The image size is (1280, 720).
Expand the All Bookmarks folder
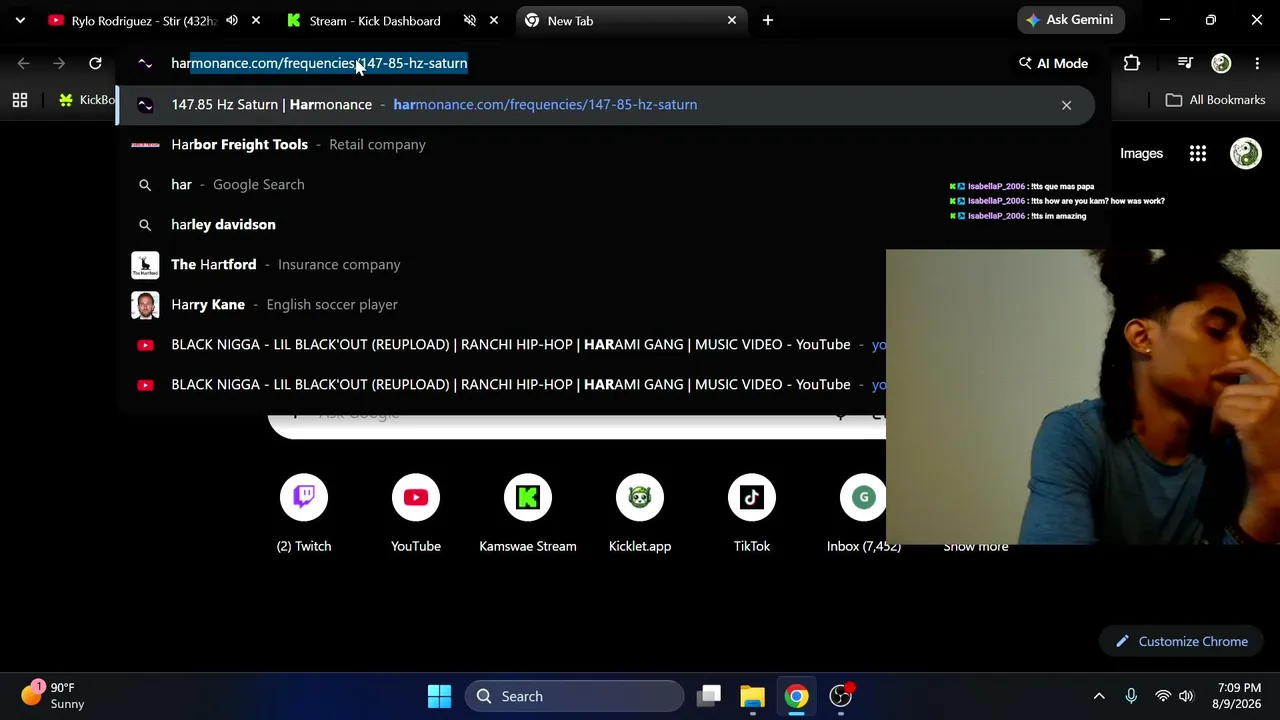[1216, 100]
